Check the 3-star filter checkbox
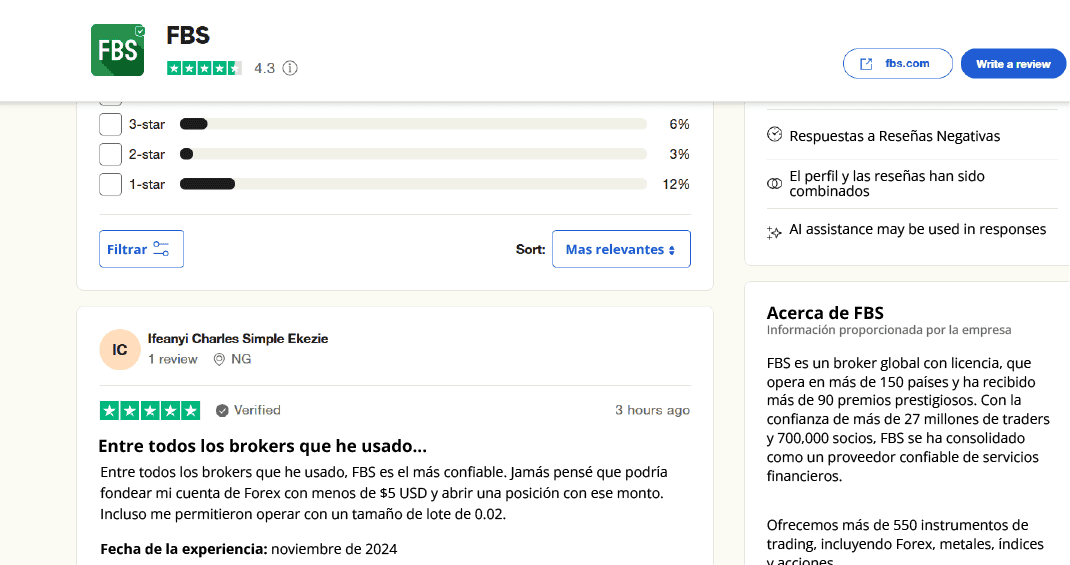Image resolution: width=1070 pixels, height=565 pixels. 110,124
